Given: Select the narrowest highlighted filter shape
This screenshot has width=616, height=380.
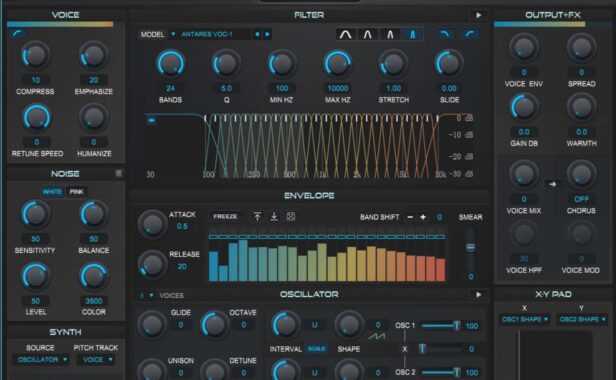Looking at the screenshot, I should 412,35.
